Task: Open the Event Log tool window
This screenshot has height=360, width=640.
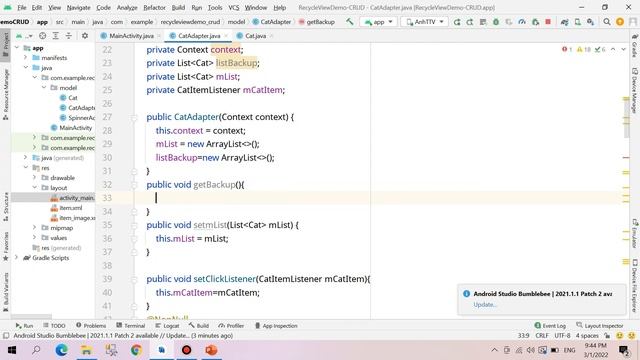Action: tap(550, 326)
